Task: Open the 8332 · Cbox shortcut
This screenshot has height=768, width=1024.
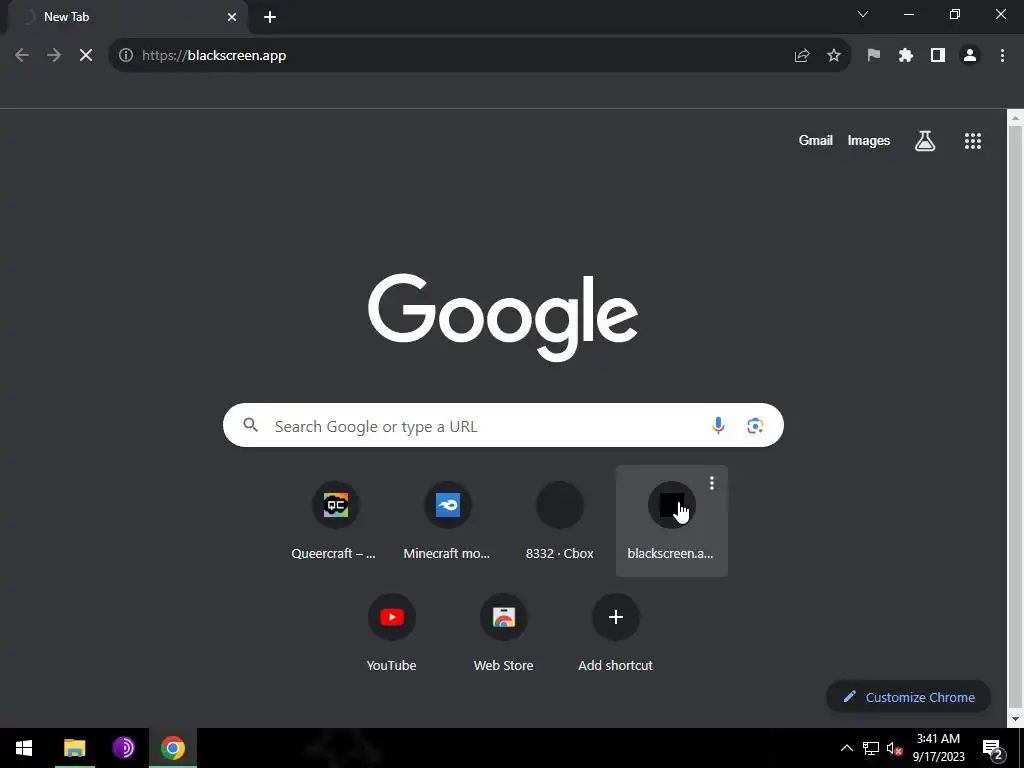Action: tap(560, 521)
